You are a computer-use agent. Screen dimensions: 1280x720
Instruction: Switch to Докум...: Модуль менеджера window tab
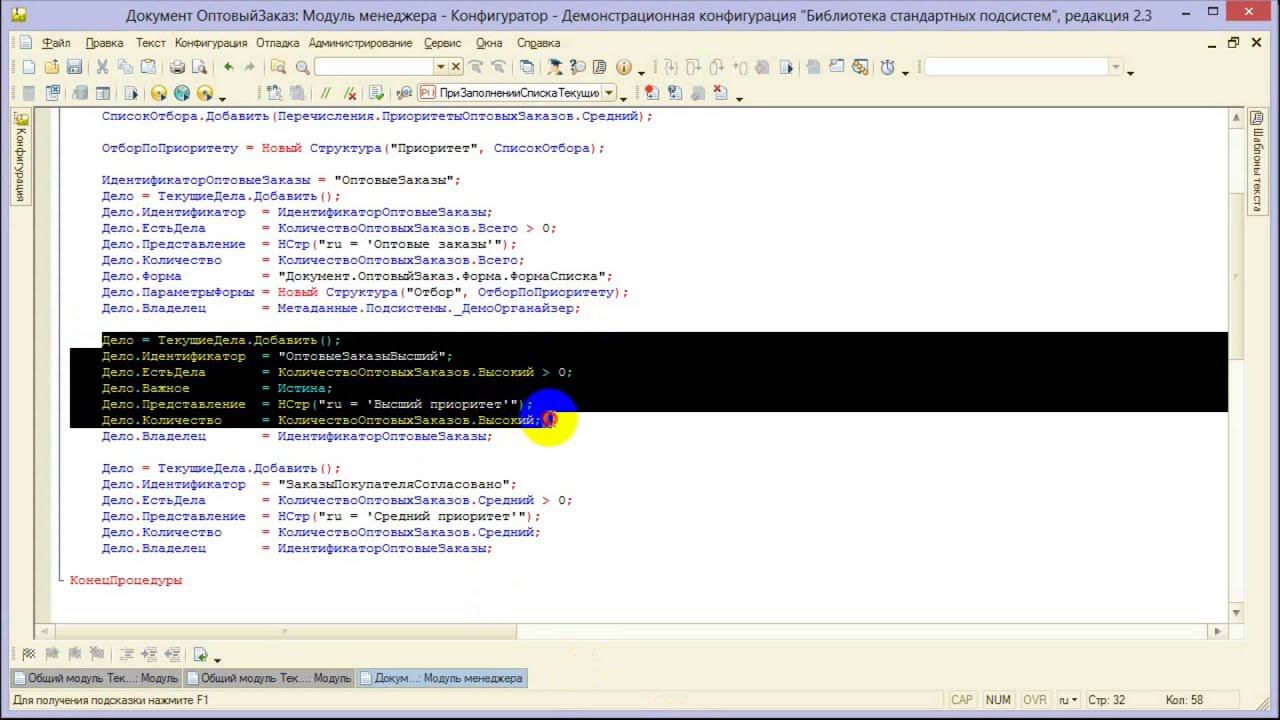[440, 678]
